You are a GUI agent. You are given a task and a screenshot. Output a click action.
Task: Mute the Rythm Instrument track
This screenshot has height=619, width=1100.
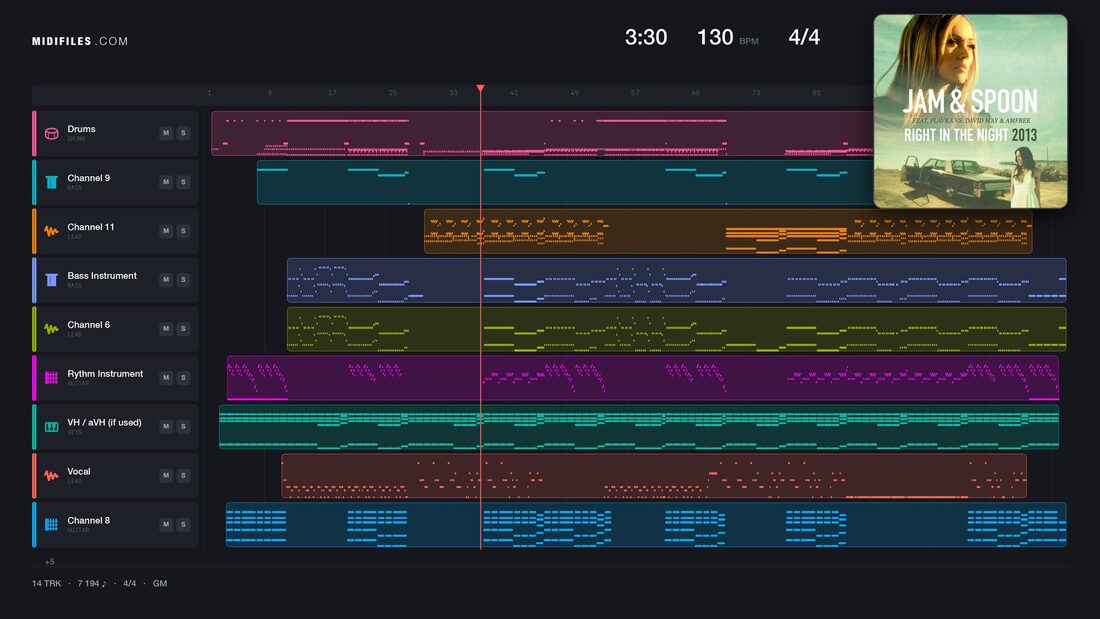(x=166, y=378)
